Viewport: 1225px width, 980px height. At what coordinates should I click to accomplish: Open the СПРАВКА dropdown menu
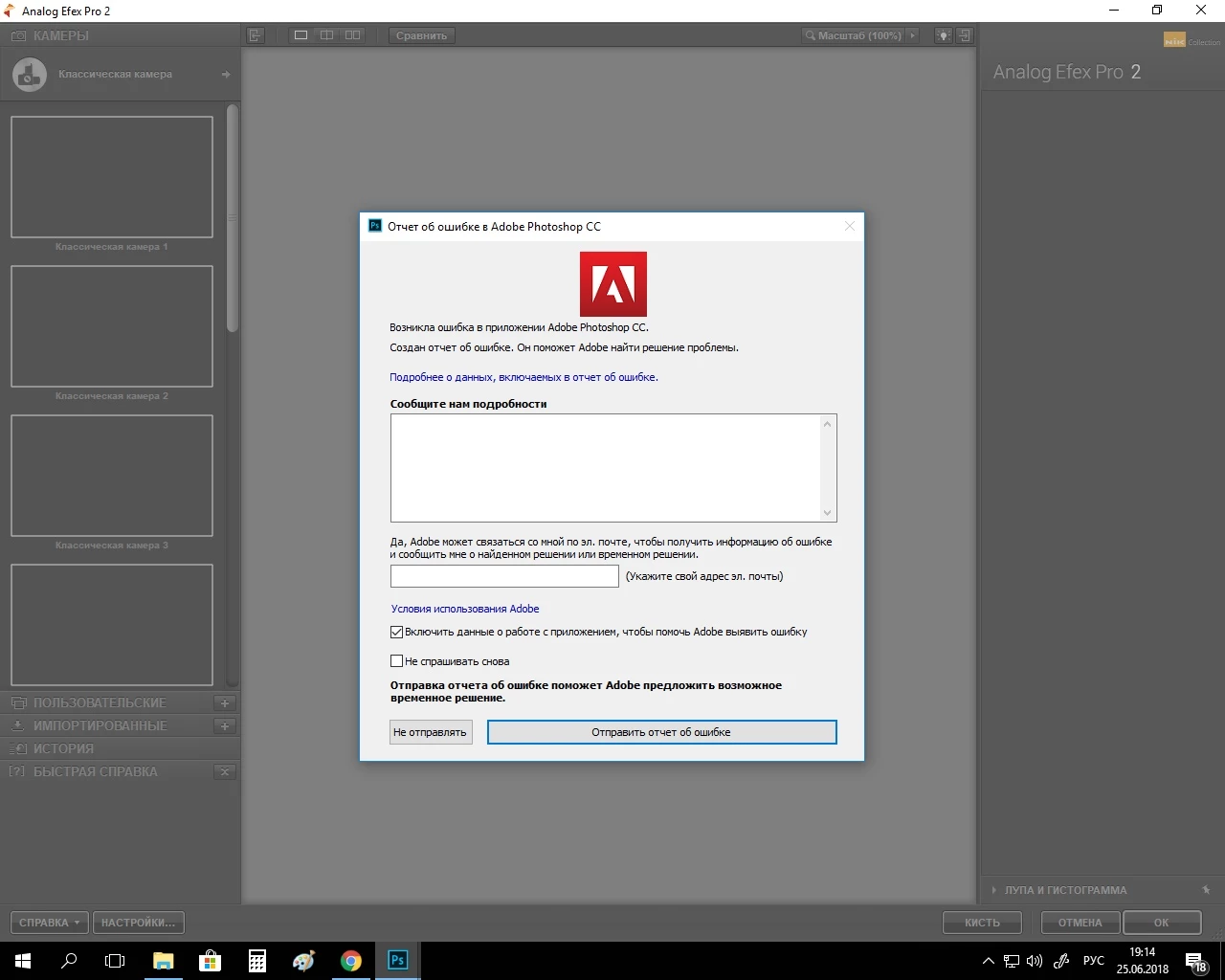pyautogui.click(x=50, y=923)
